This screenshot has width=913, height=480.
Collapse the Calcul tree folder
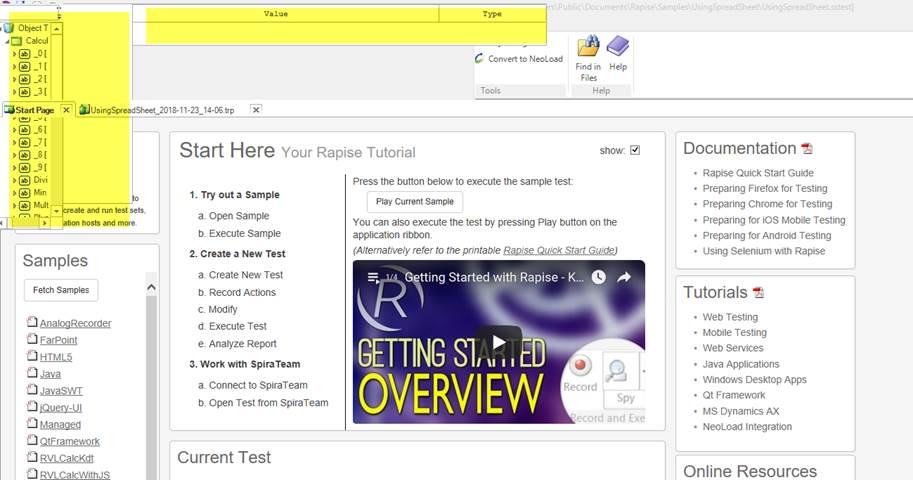(x=7, y=41)
